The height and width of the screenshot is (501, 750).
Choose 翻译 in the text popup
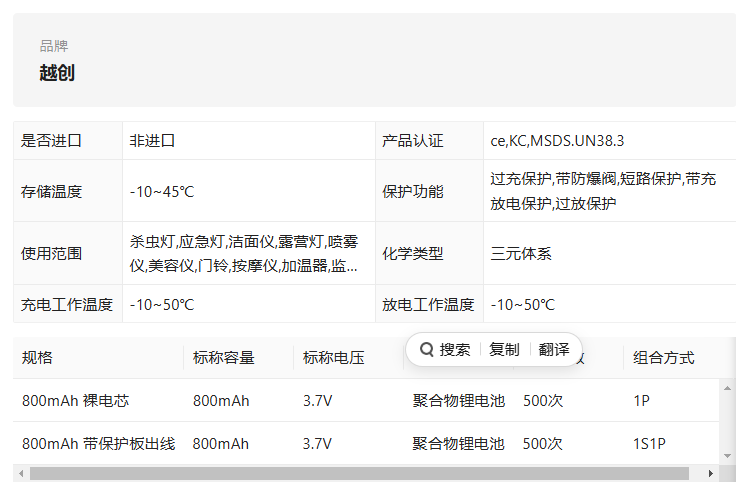pos(554,349)
